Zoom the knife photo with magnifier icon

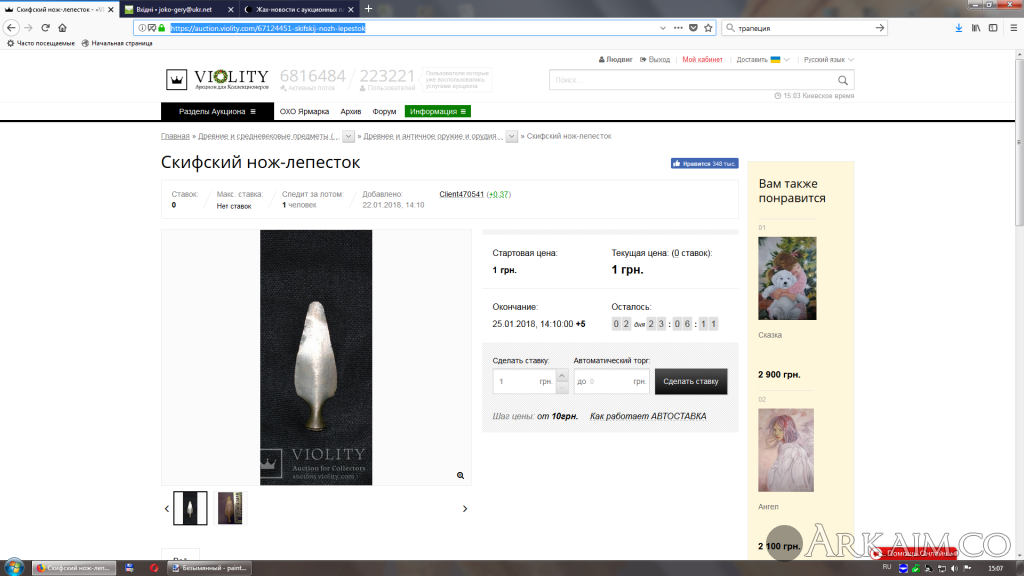tap(460, 476)
